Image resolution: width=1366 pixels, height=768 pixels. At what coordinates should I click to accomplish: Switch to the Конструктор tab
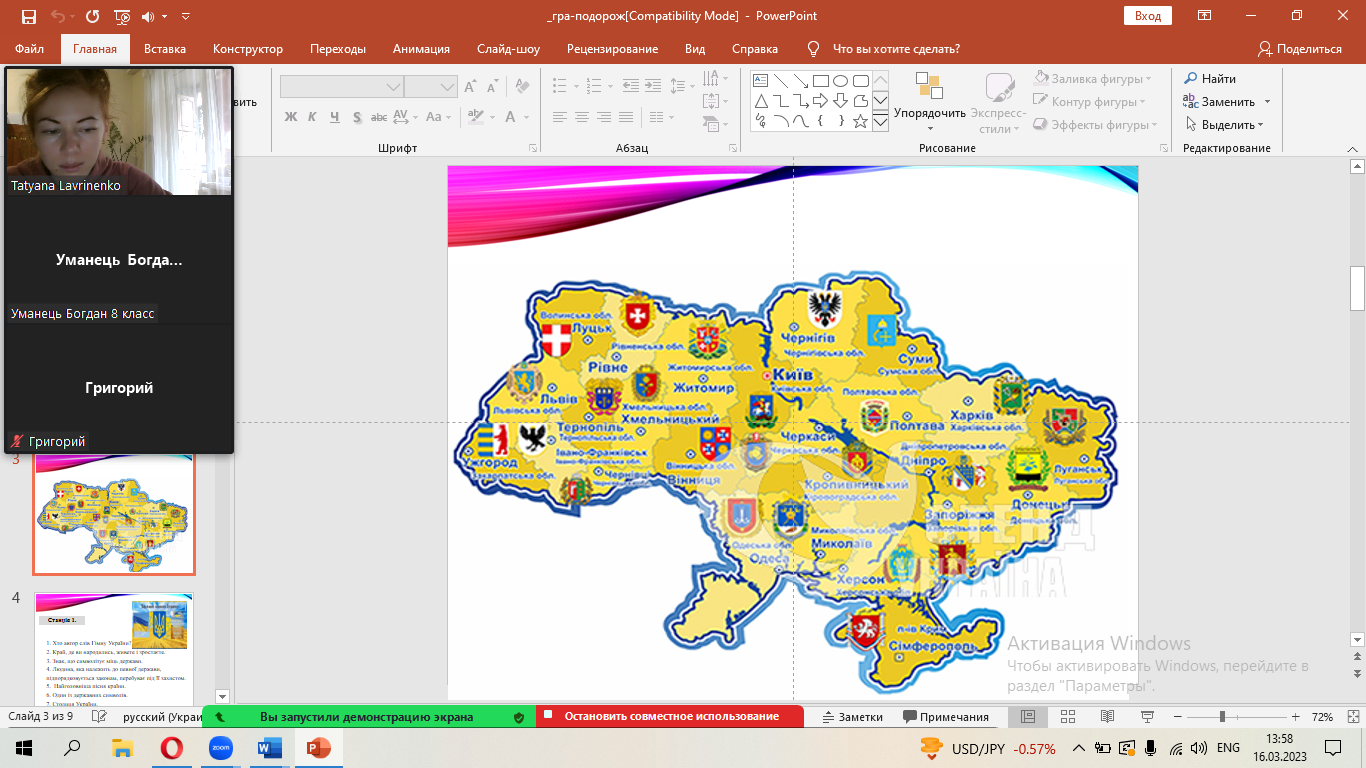pos(248,49)
